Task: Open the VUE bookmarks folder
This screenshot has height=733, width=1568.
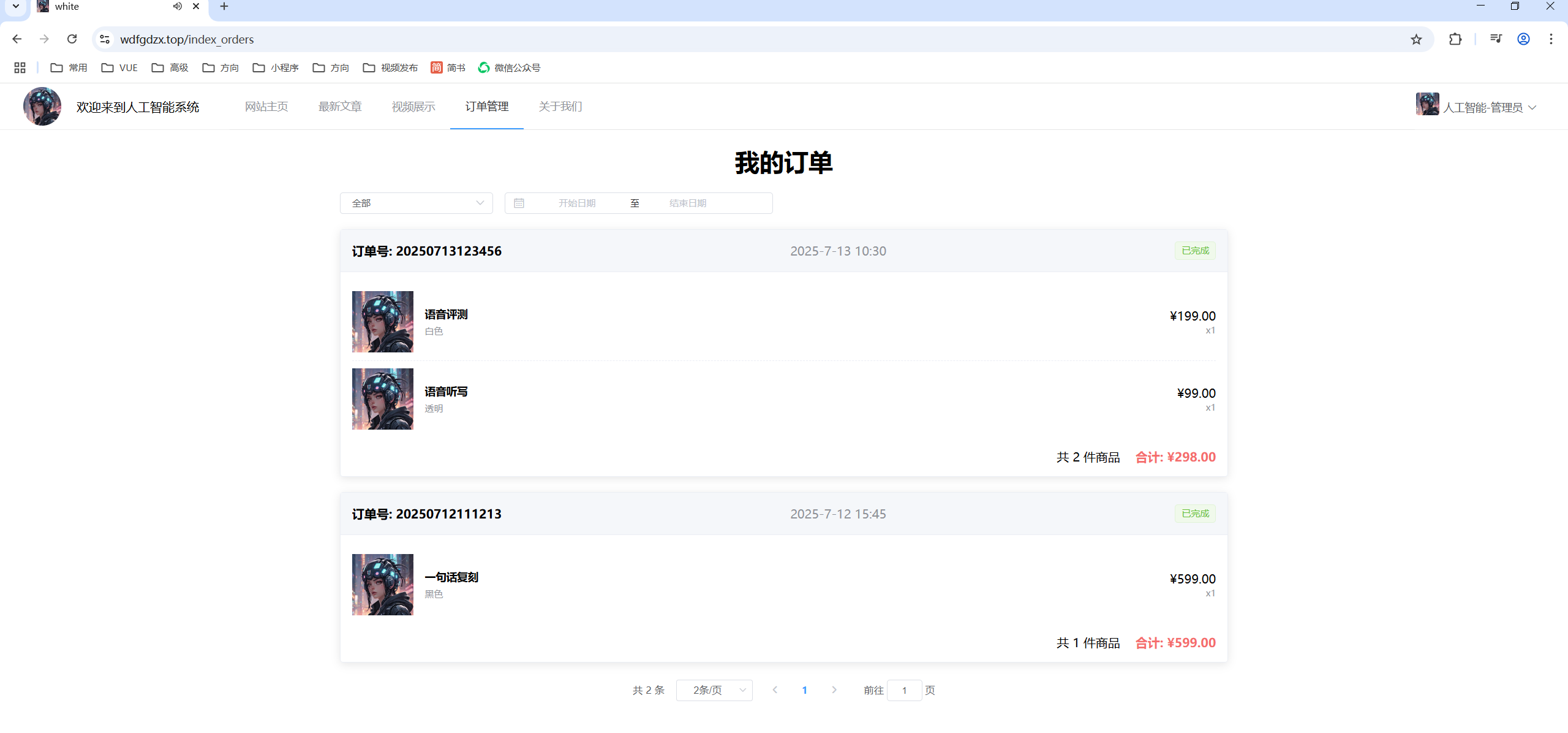Action: click(x=119, y=67)
